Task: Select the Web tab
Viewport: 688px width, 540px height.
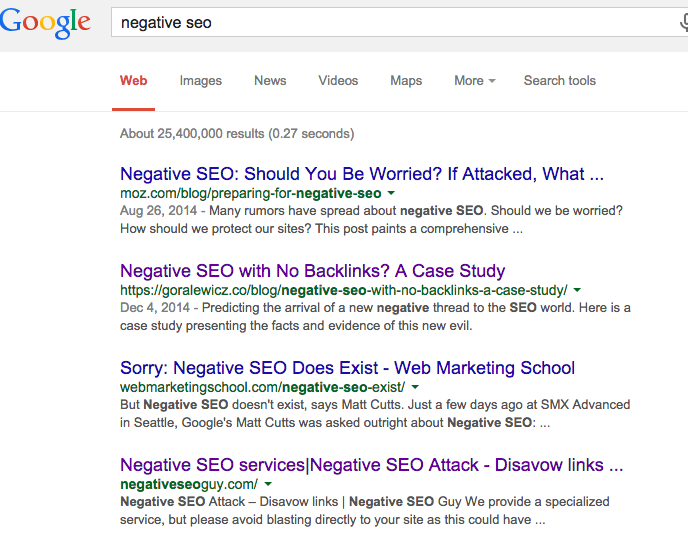Action: coord(133,81)
